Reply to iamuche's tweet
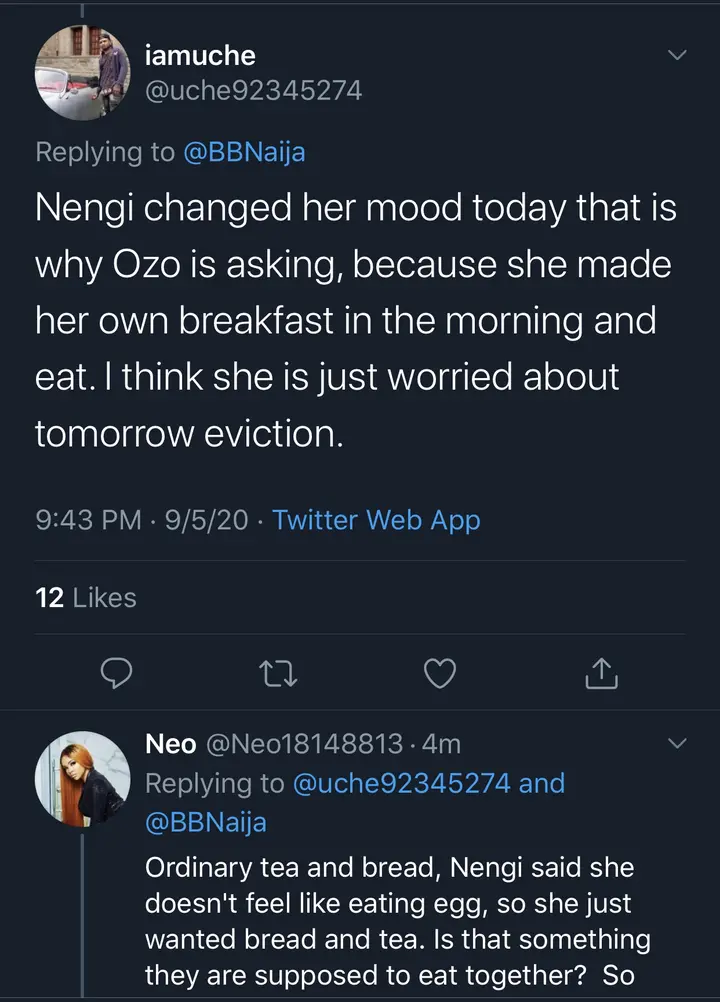720x1002 pixels. pos(118,675)
